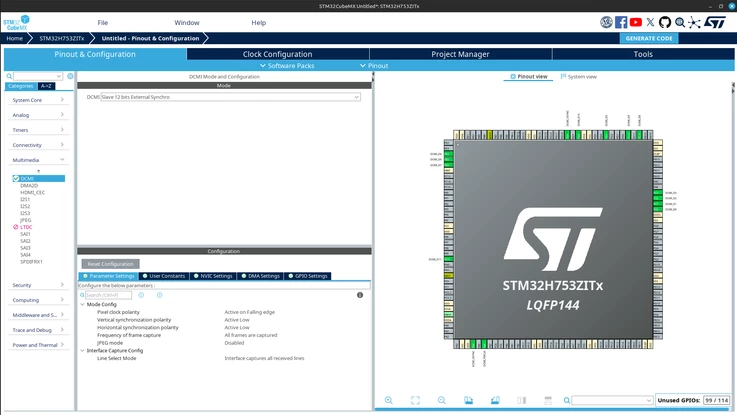Open the YouTube icon link
Image resolution: width=737 pixels, height=415 pixels.
coord(635,22)
